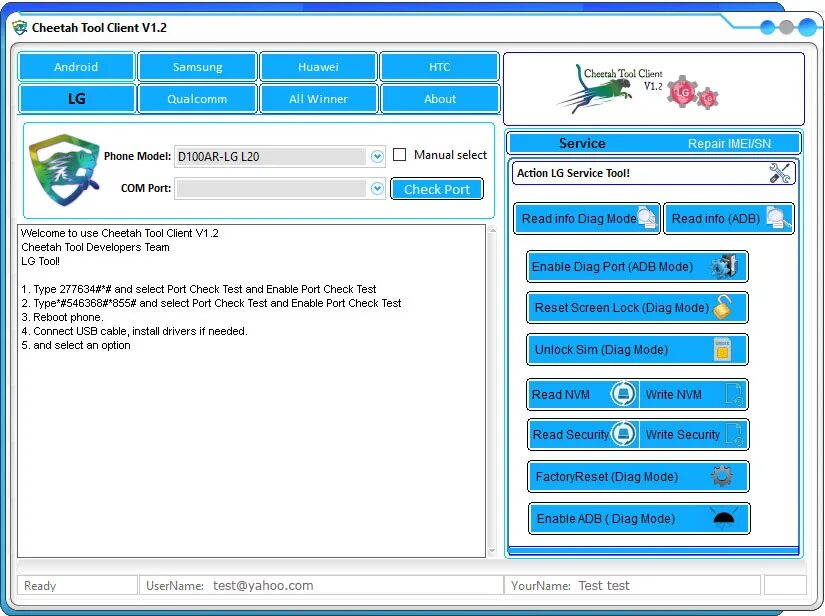Expand the COM Port dropdown arrow
The width and height of the screenshot is (825, 616).
(377, 188)
